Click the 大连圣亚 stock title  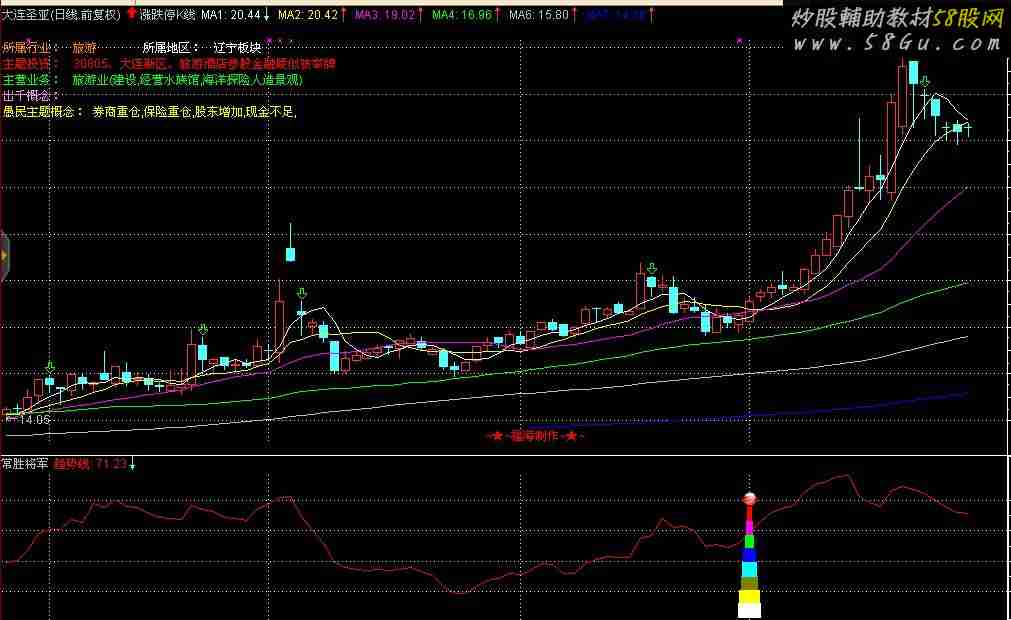pyautogui.click(x=26, y=15)
